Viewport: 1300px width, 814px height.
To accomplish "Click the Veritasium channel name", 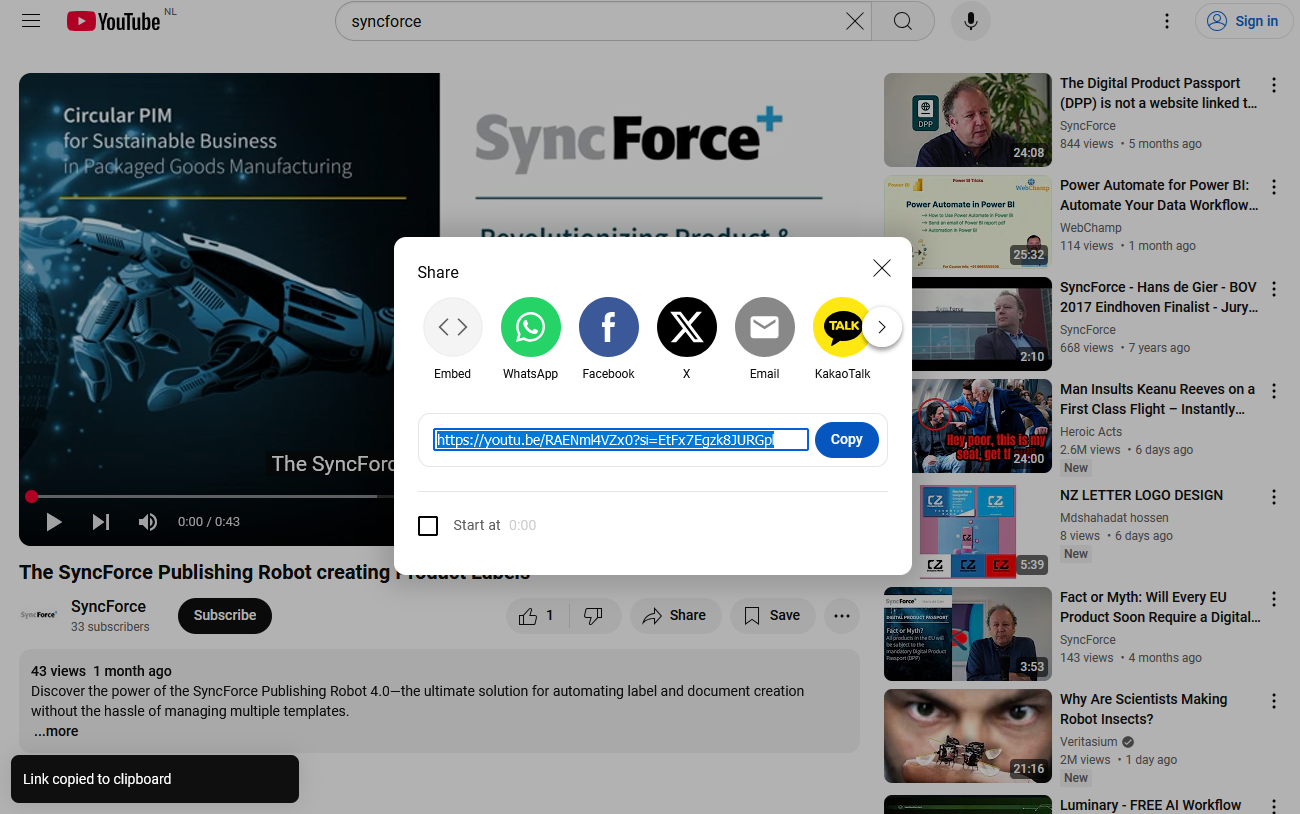I will tap(1088, 742).
